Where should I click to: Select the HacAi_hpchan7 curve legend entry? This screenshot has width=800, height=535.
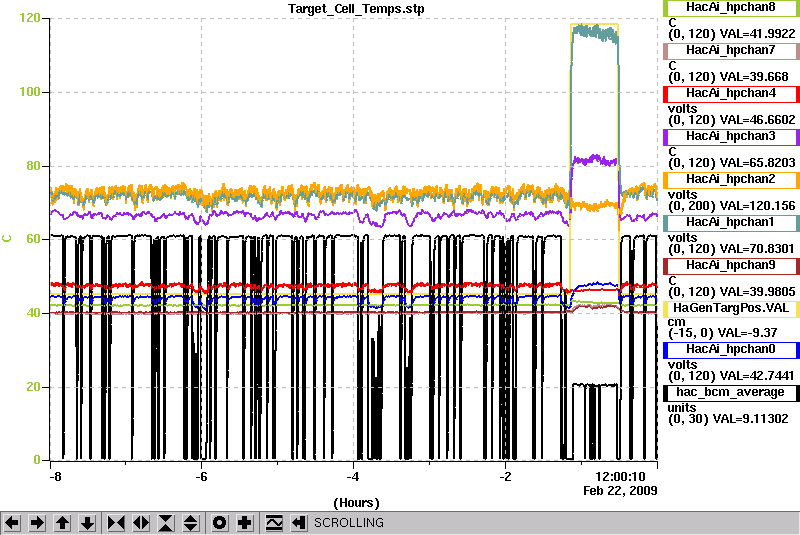click(x=731, y=50)
